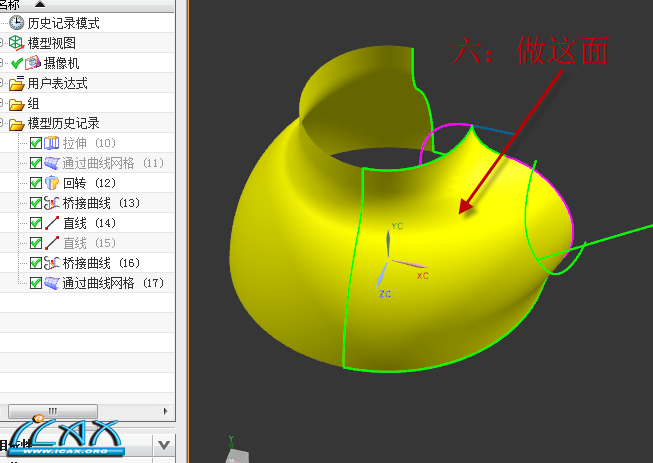Click the navigator horizontal scrollbar thumb

[x=53, y=411]
